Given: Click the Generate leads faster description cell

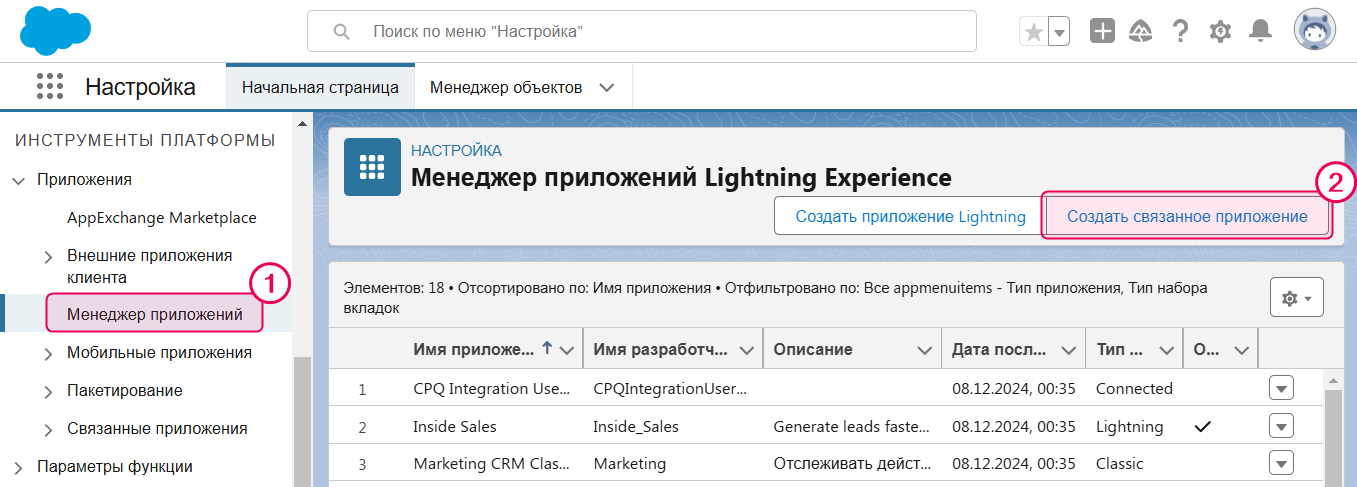Looking at the screenshot, I should 851,426.
